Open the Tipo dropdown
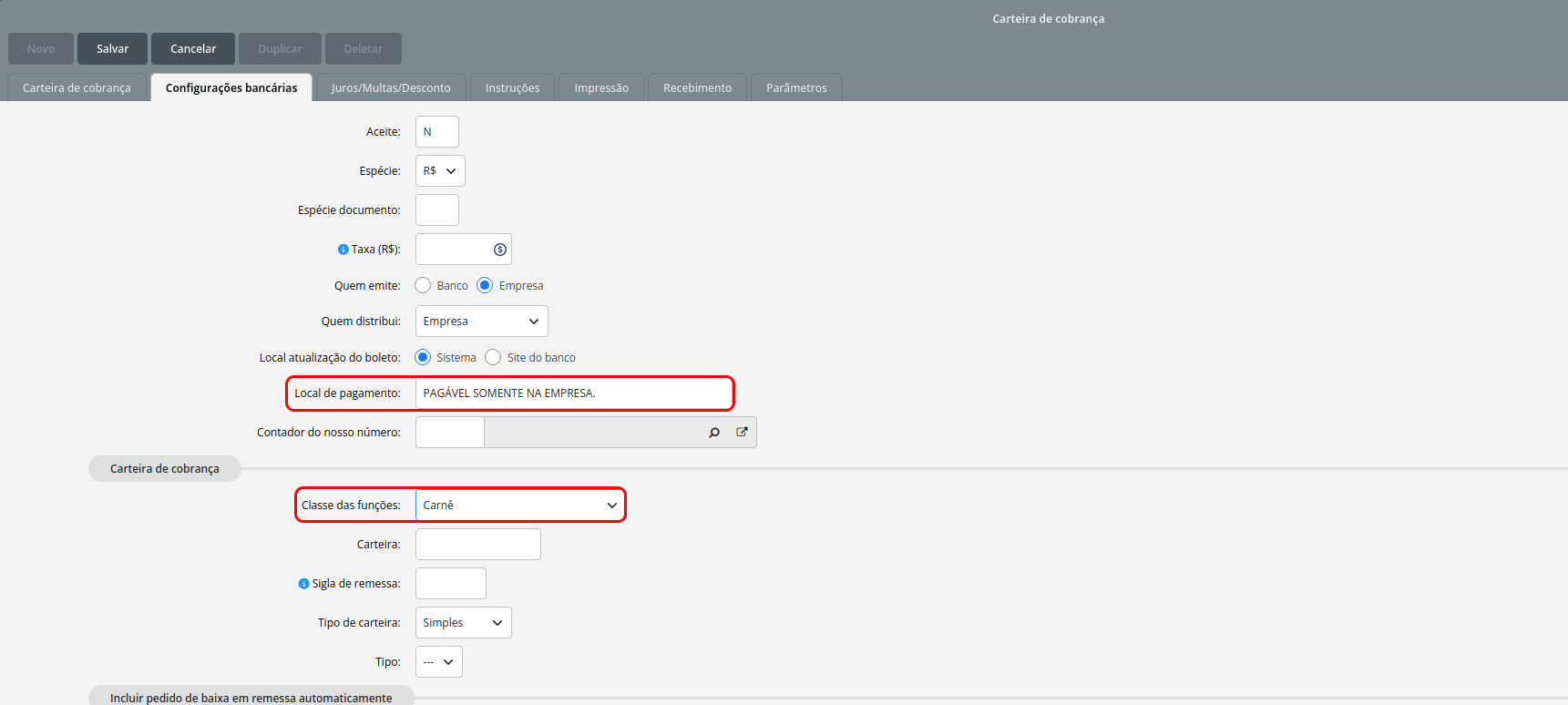This screenshot has height=705, width=1568. [x=439, y=662]
